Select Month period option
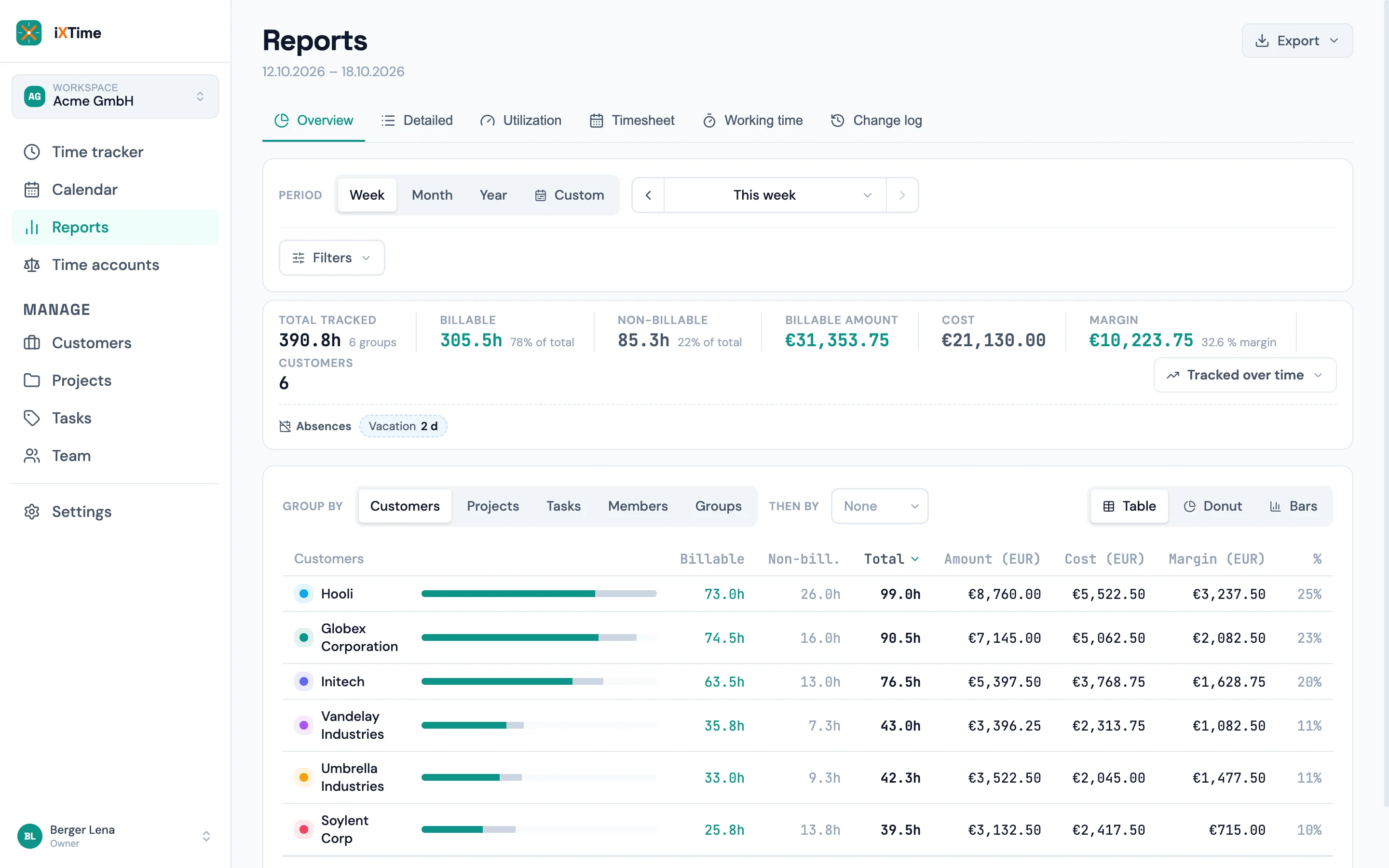 coord(432,195)
